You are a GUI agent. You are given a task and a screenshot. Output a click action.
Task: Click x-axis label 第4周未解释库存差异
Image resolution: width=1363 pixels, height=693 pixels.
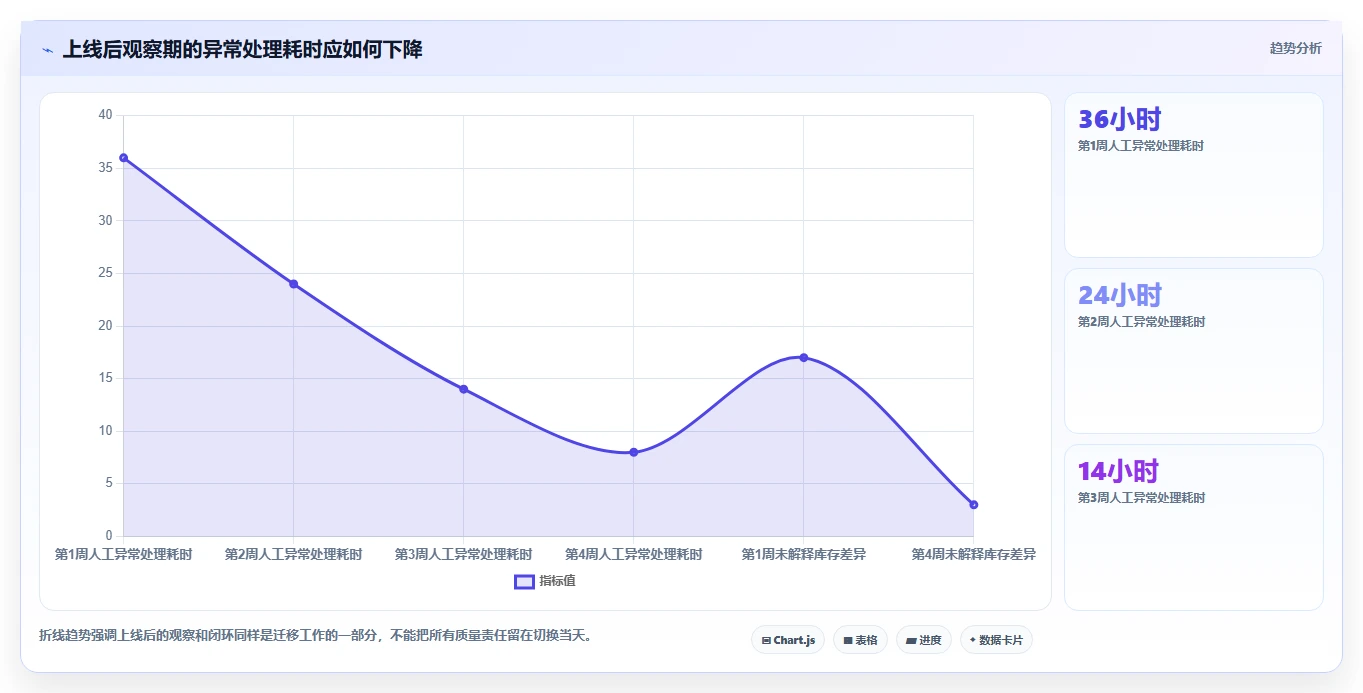(973, 554)
